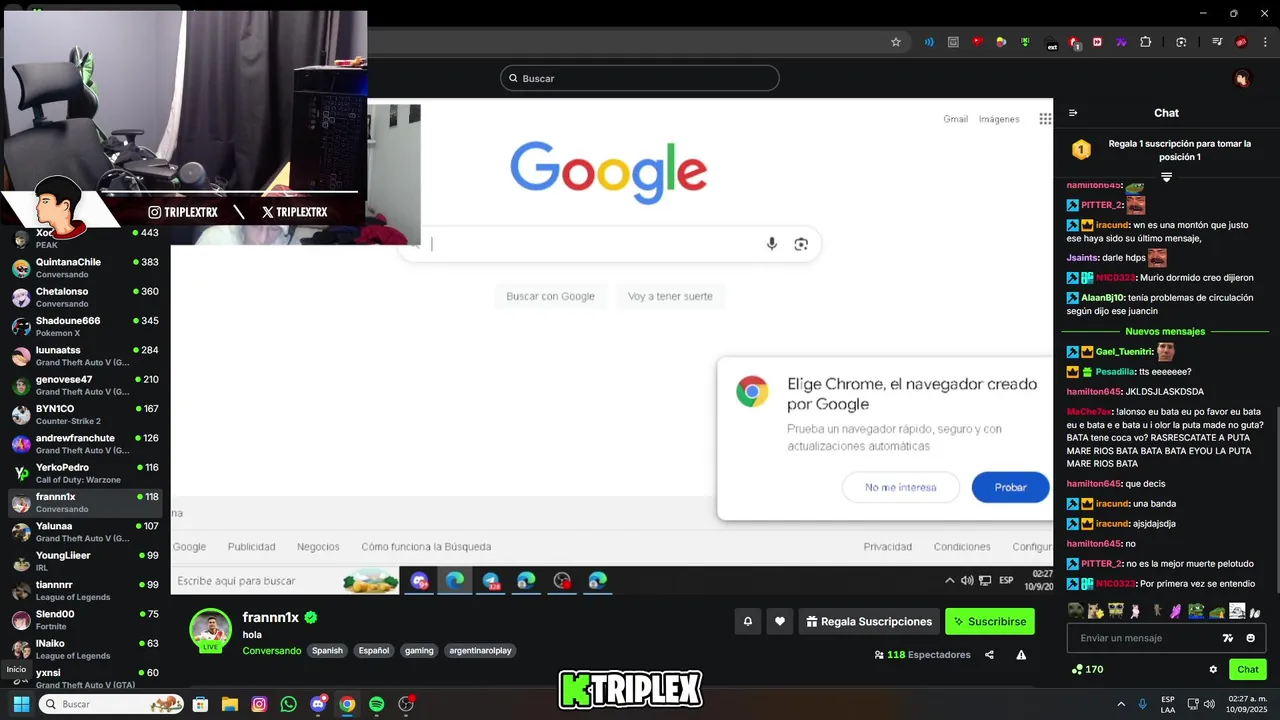Bookmark this page with the star icon
Image resolution: width=1280 pixels, height=720 pixels.
pyautogui.click(x=896, y=42)
